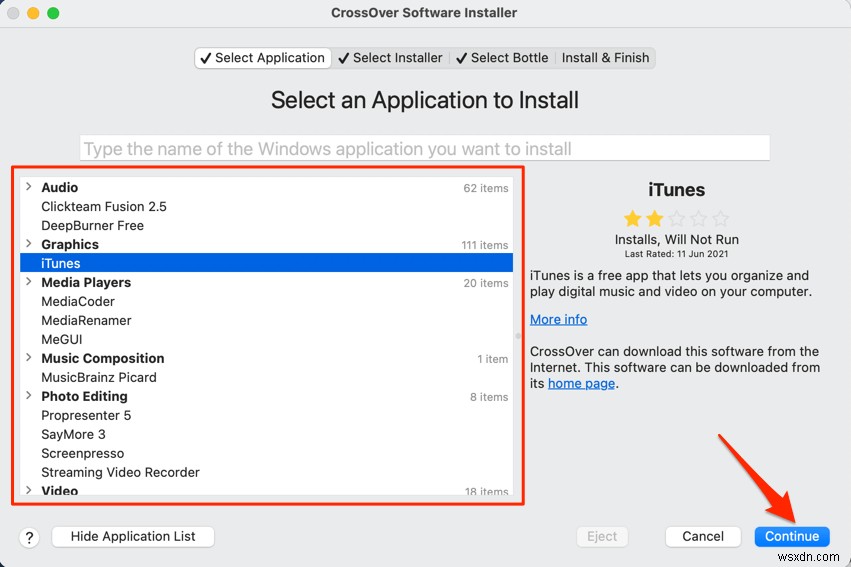Open the help question mark button
Viewport: 851px width, 567px height.
(x=29, y=537)
